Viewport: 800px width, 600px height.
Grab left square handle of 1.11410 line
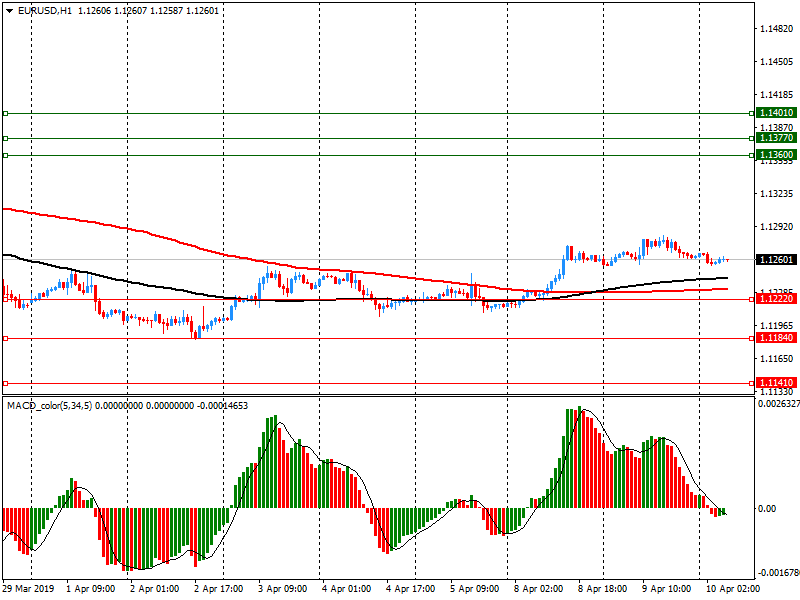tap(6, 383)
